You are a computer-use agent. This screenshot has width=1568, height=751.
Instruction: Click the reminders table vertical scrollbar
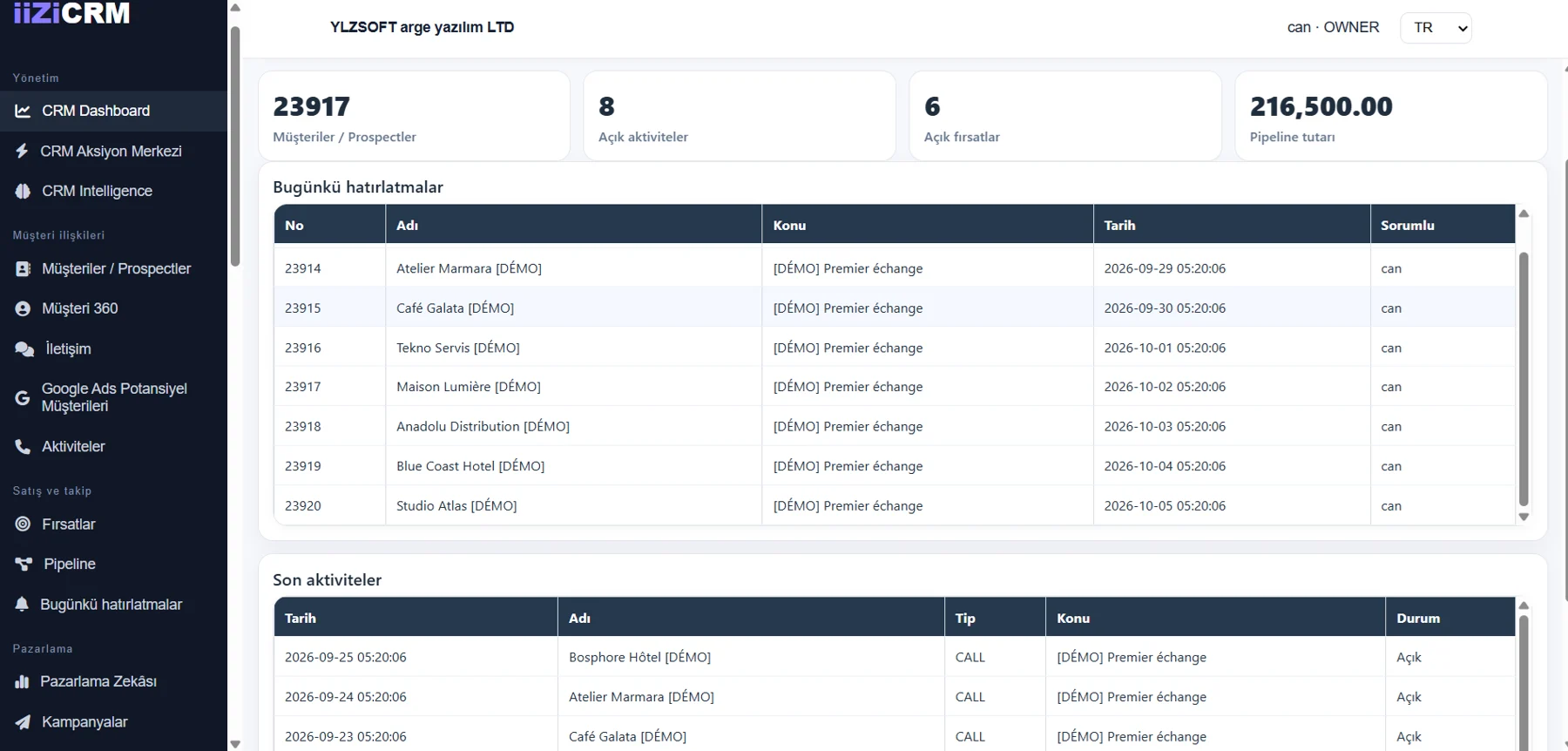tap(1524, 379)
